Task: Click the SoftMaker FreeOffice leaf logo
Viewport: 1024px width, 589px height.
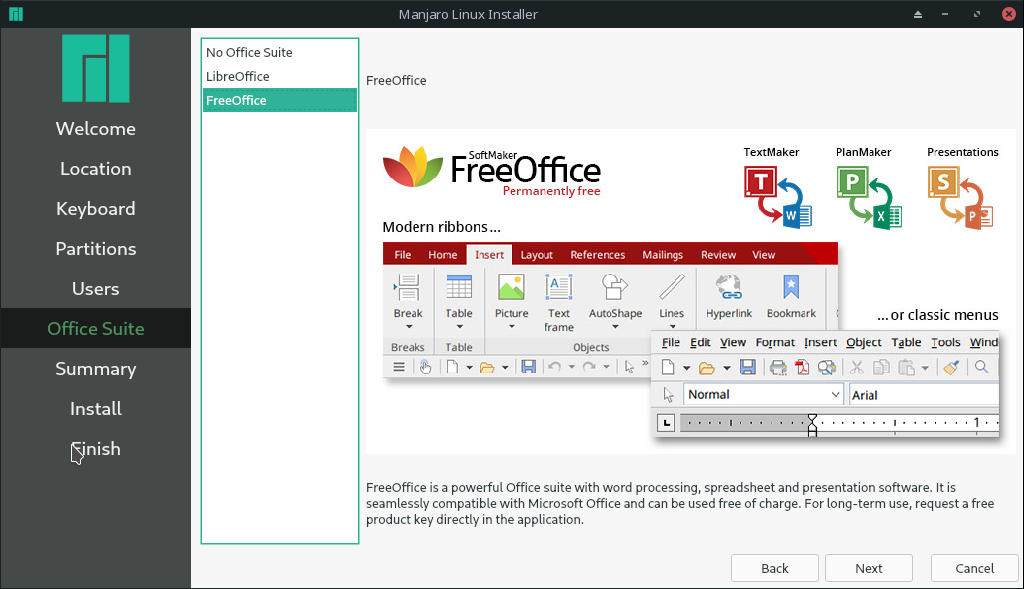Action: pyautogui.click(x=413, y=167)
